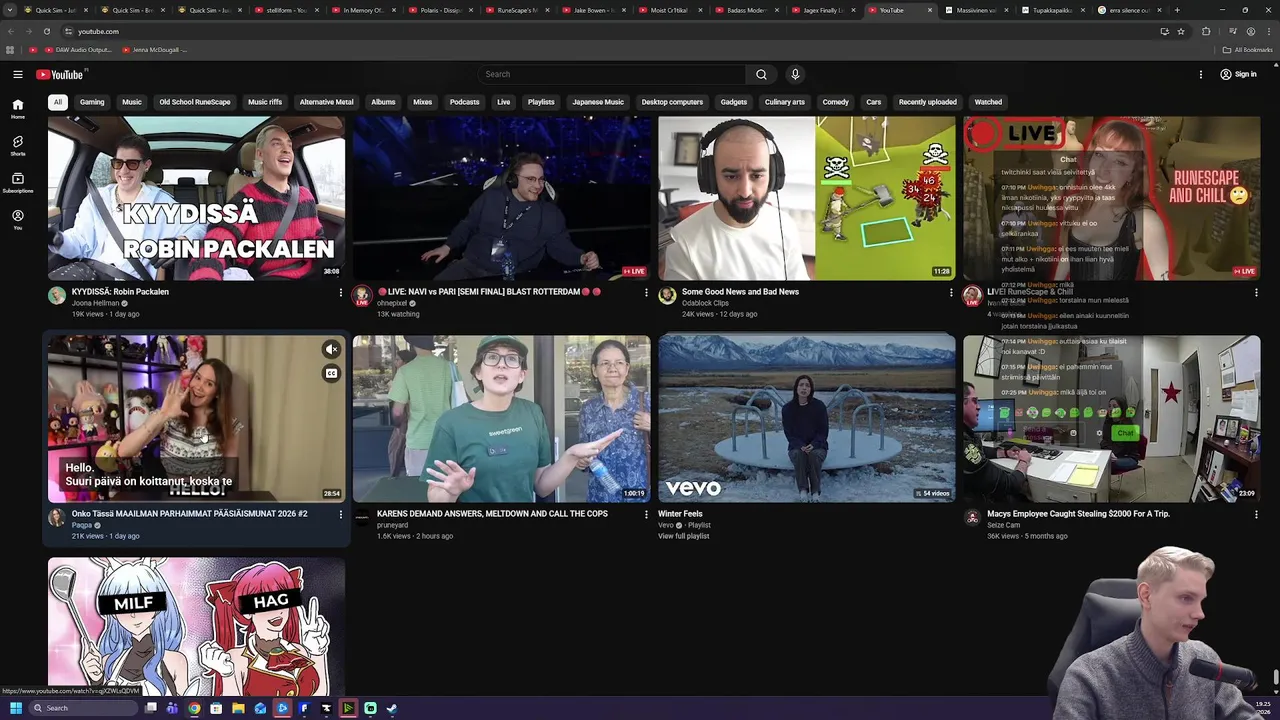Open more options for KYYDISSÄ: Robin Packalen
The image size is (1280, 720).
click(340, 293)
